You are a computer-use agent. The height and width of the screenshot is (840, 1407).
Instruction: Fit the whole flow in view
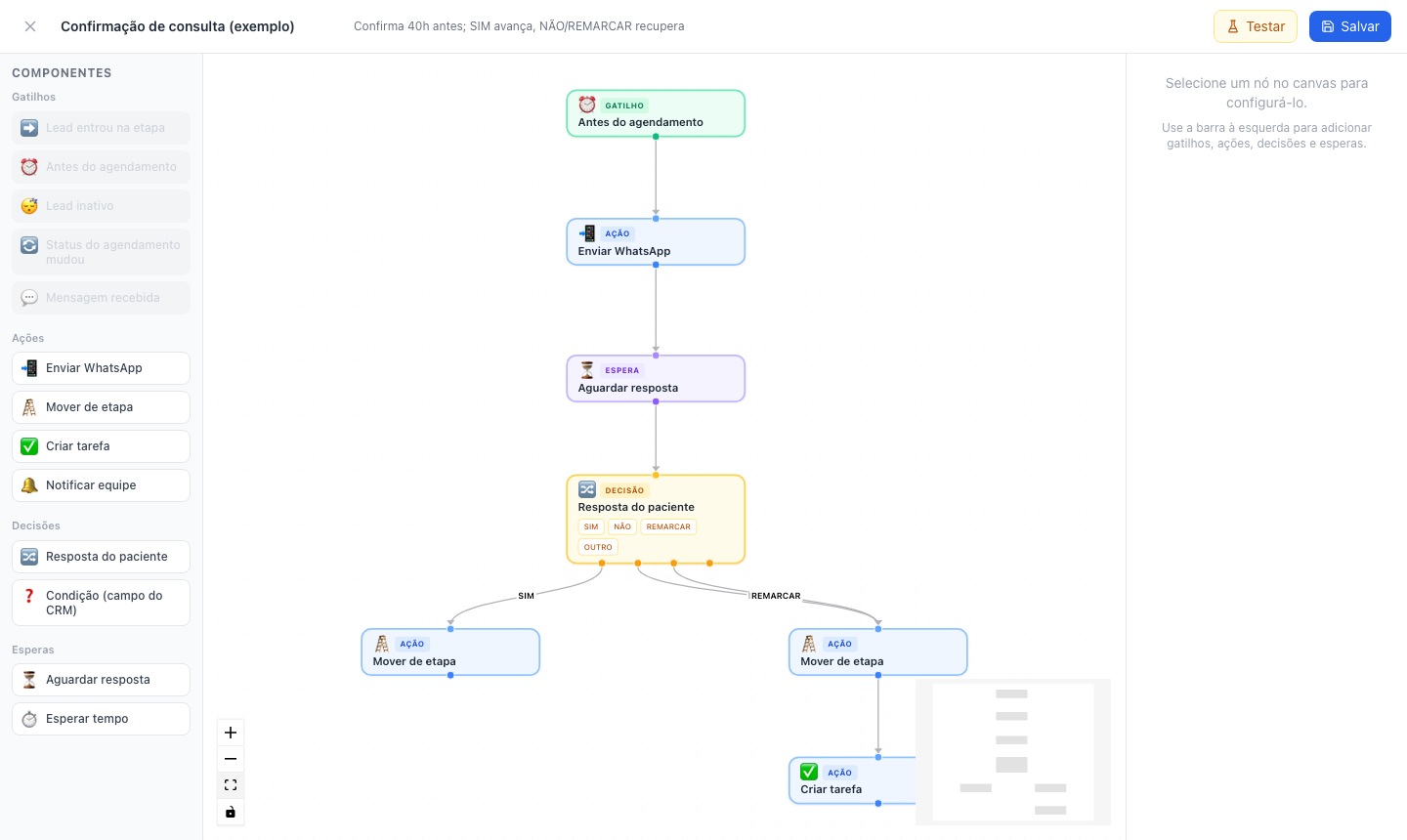coord(231,785)
